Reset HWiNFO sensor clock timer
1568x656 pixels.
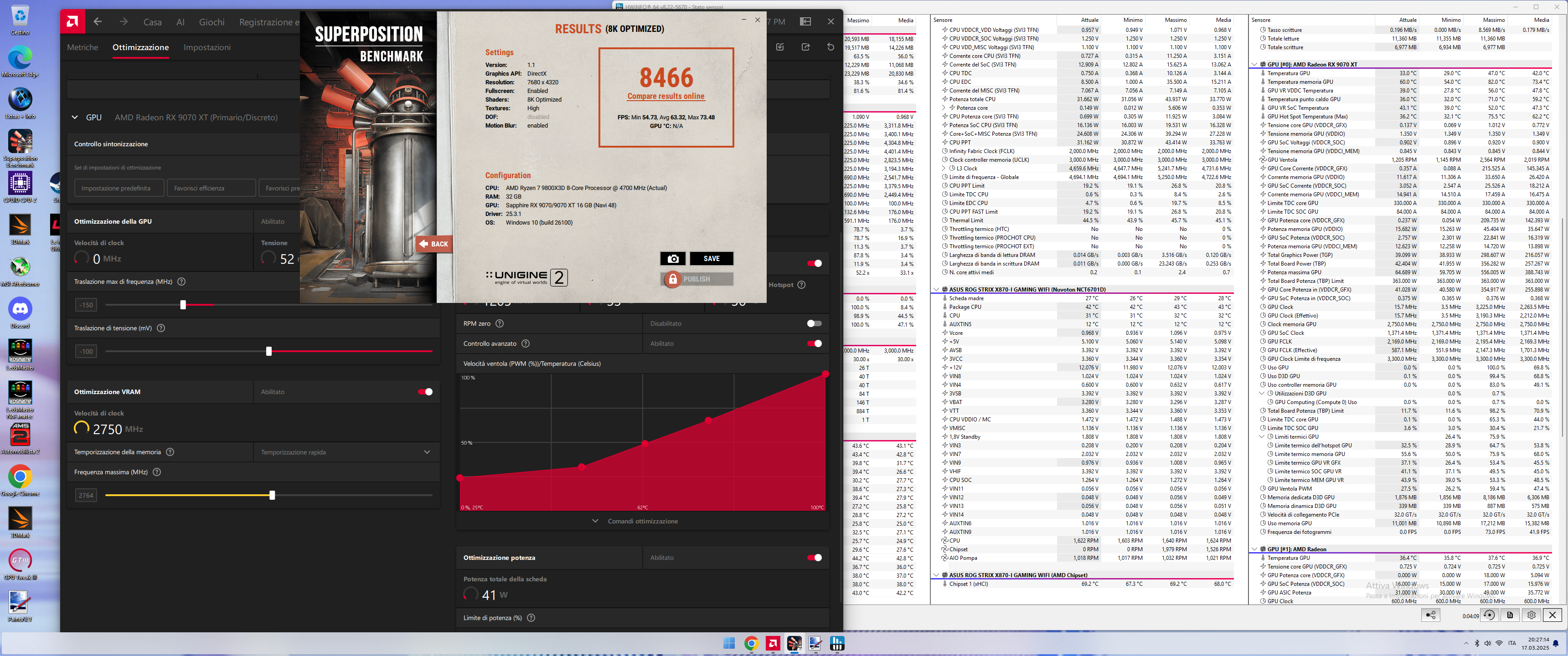1489,615
